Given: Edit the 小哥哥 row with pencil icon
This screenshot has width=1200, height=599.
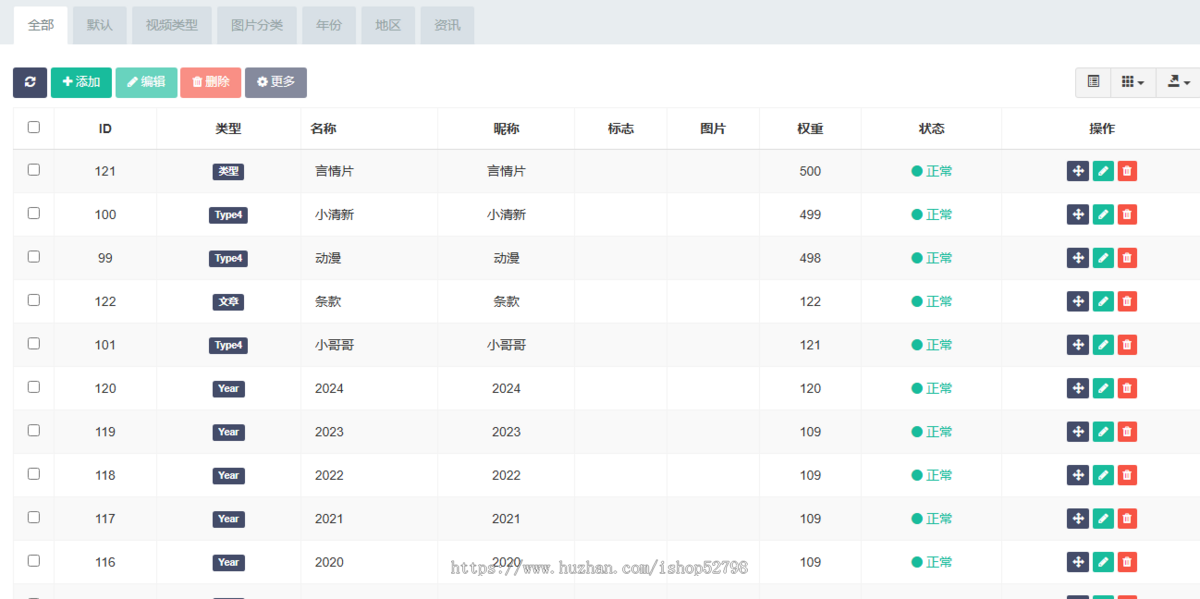Looking at the screenshot, I should (1103, 345).
